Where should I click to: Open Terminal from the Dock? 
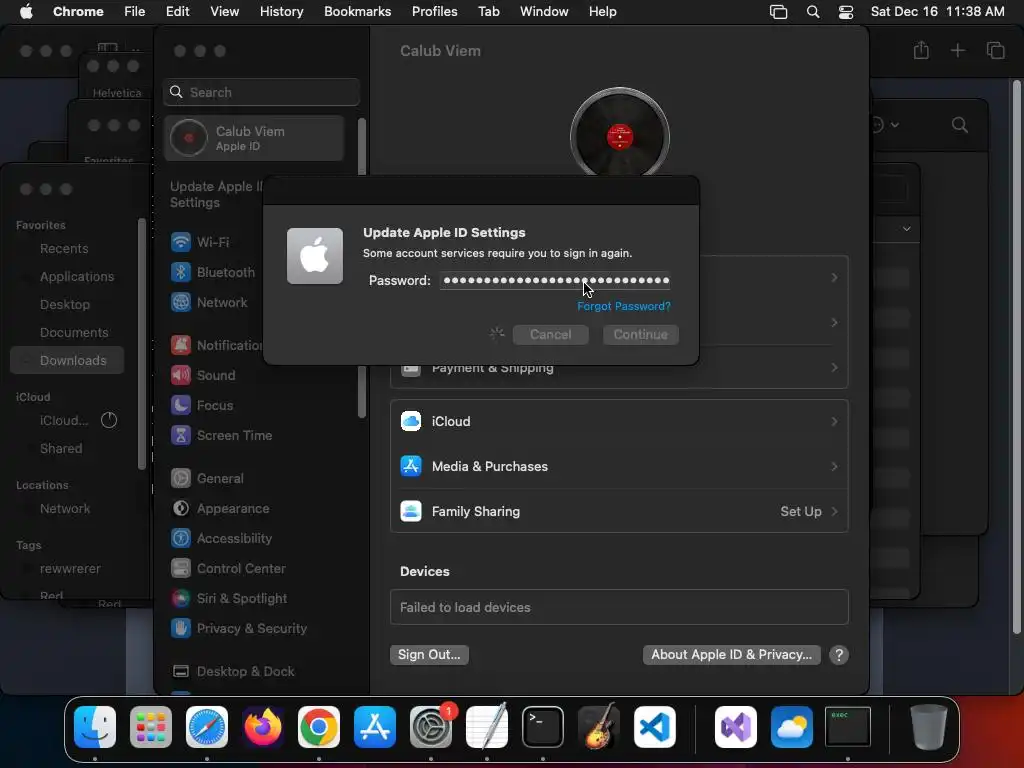543,727
